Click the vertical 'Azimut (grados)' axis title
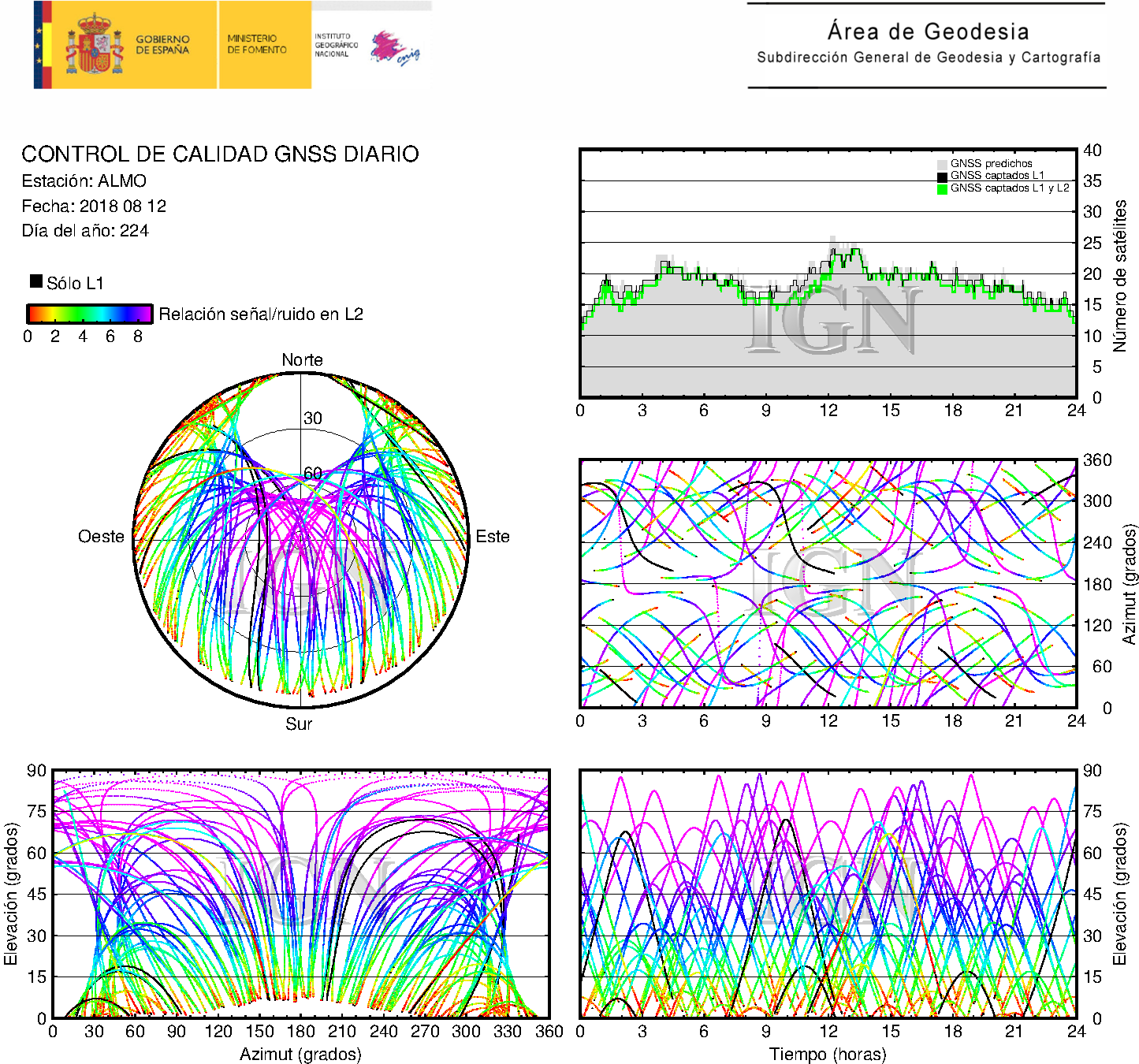The width and height of the screenshot is (1139, 1064). tap(1129, 584)
